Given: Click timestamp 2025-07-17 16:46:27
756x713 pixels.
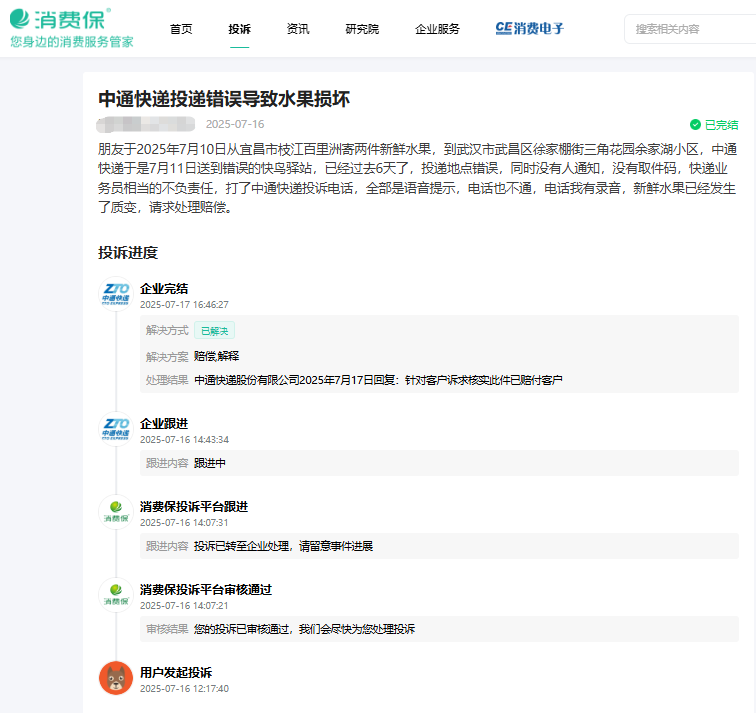Looking at the screenshot, I should (x=184, y=305).
